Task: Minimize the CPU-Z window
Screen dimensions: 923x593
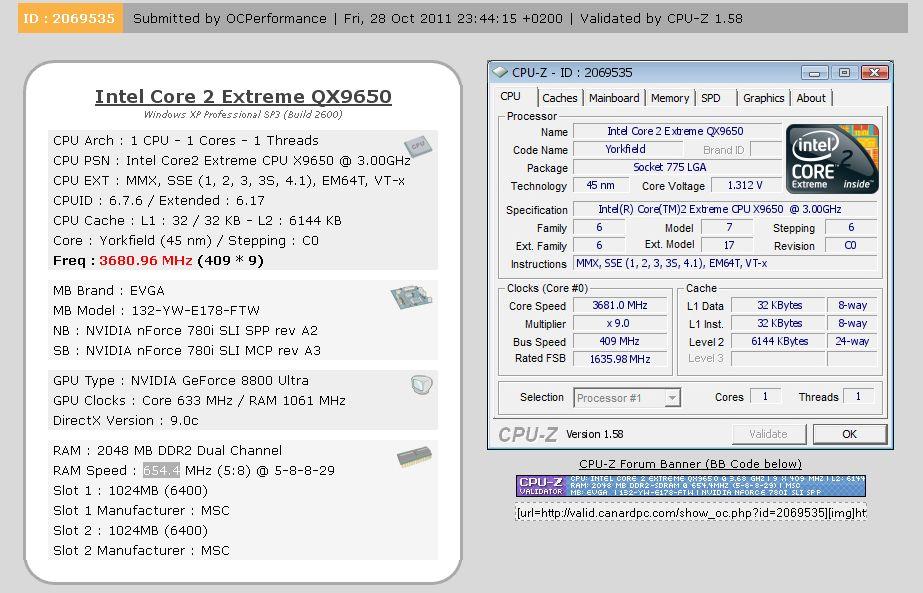Action: tap(815, 72)
